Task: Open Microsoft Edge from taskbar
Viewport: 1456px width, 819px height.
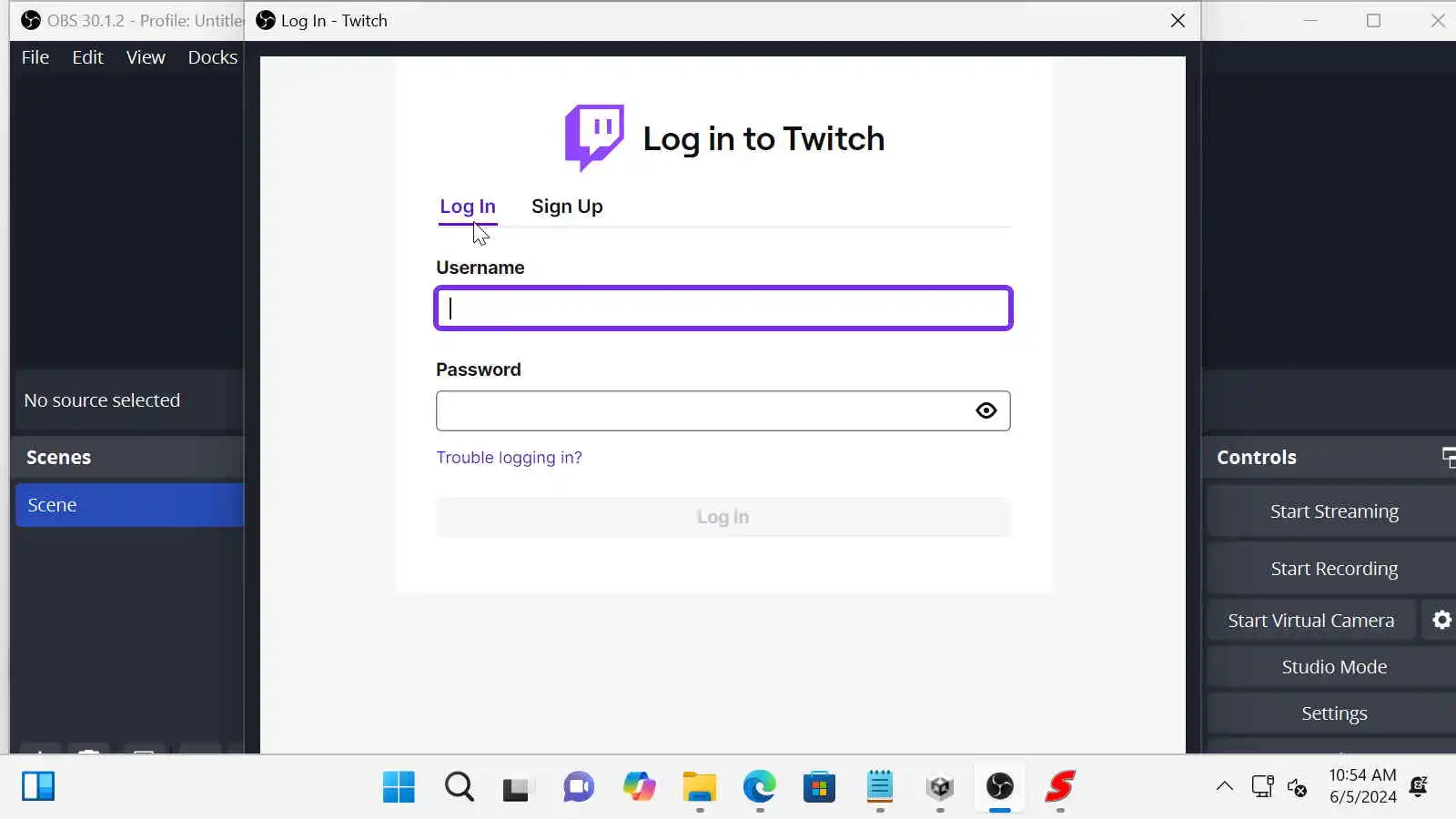Action: (x=760, y=787)
